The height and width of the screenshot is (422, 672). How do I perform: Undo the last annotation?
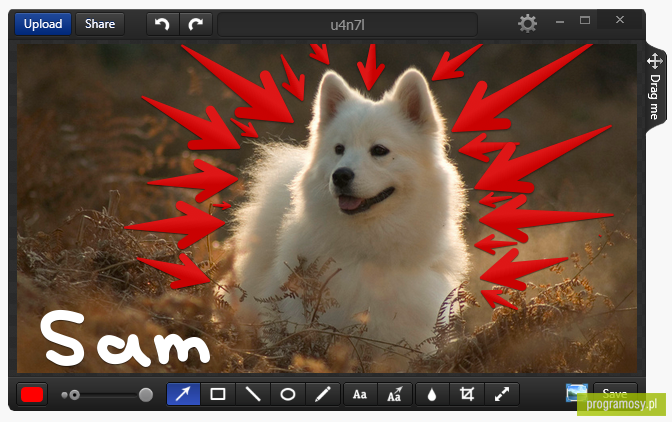(x=162, y=24)
